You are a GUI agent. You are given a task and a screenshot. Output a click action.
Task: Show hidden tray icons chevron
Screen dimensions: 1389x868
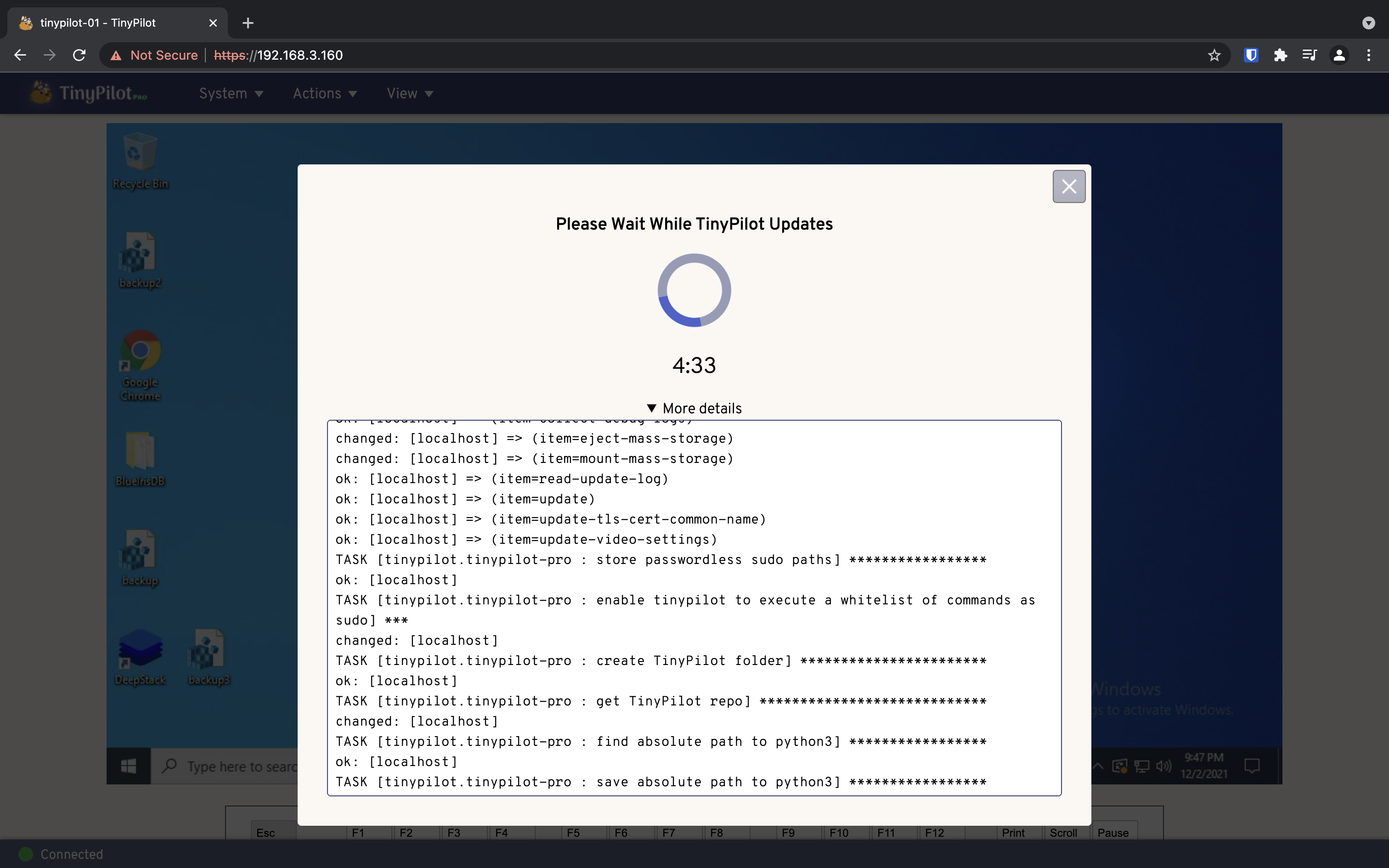(1097, 766)
